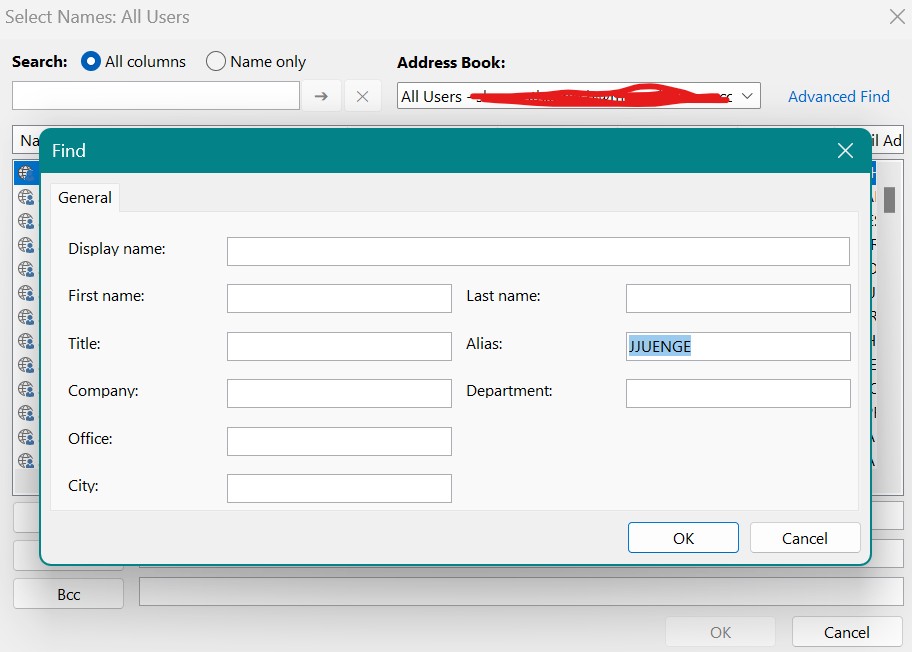Close the Select Names window

897,16
